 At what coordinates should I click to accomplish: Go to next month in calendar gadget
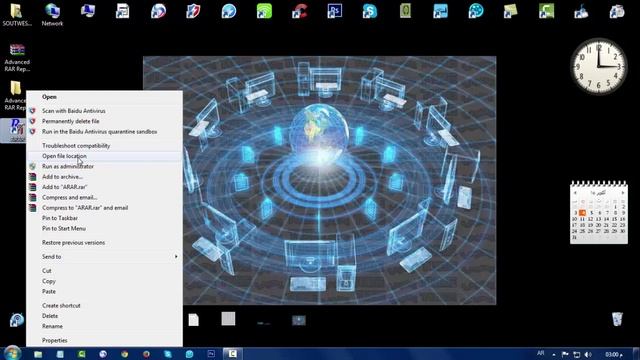tap(623, 193)
